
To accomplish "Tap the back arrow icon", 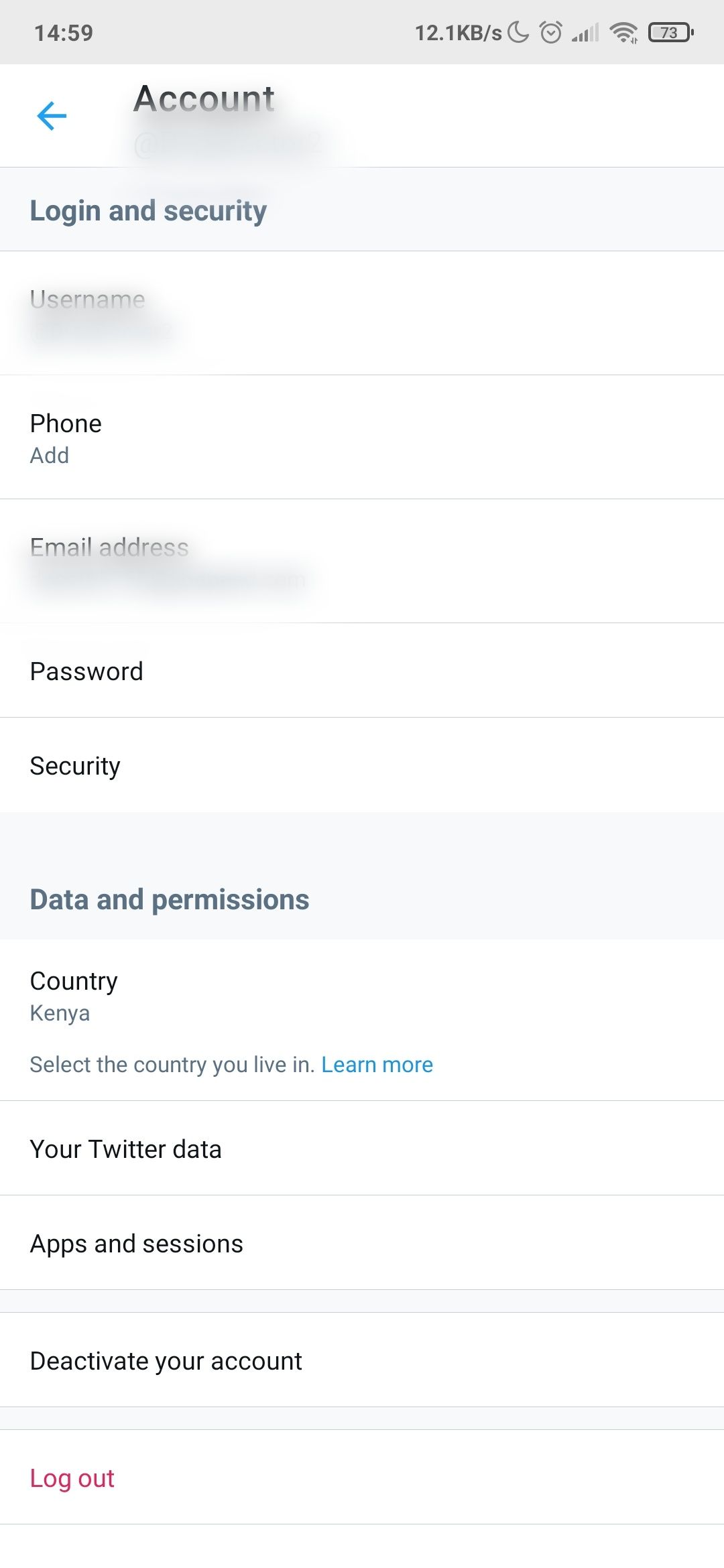I will tap(52, 116).
